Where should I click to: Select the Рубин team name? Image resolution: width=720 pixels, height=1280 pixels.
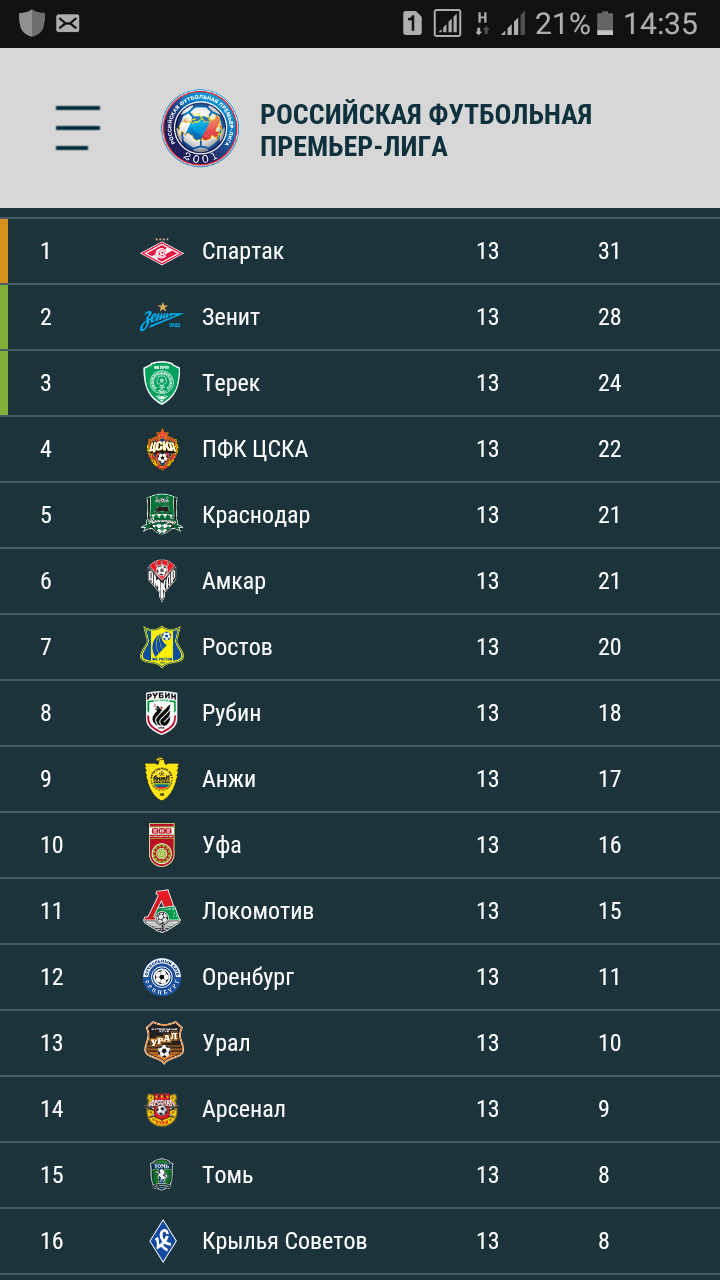tap(231, 713)
